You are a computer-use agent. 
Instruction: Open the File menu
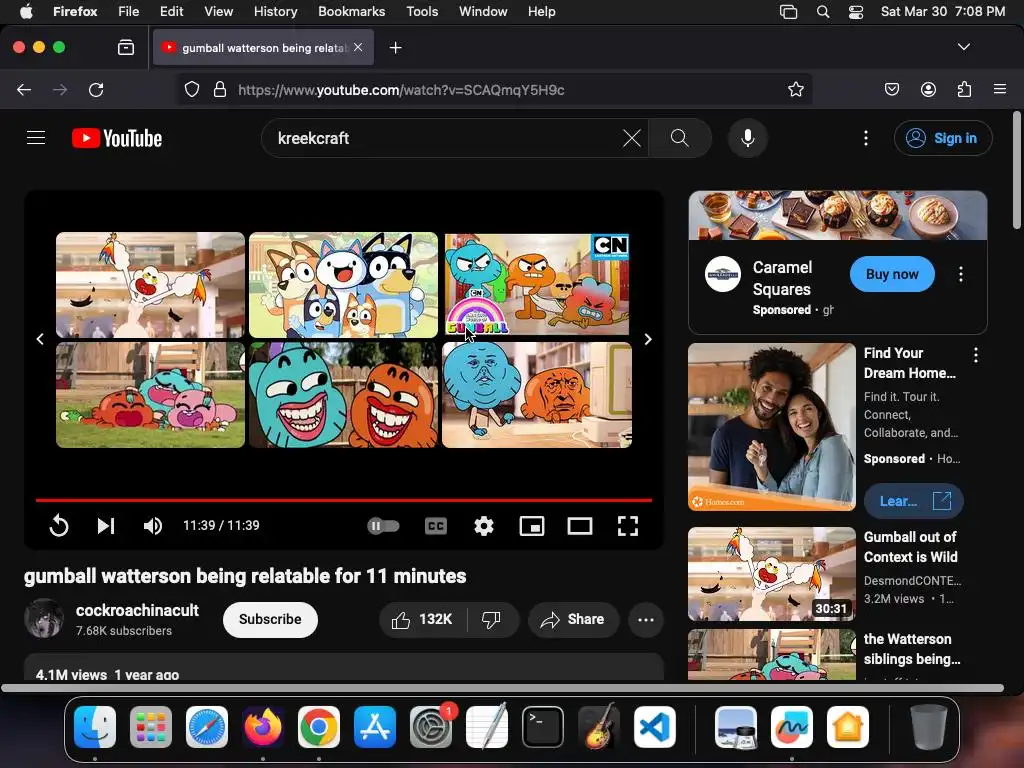point(129,11)
